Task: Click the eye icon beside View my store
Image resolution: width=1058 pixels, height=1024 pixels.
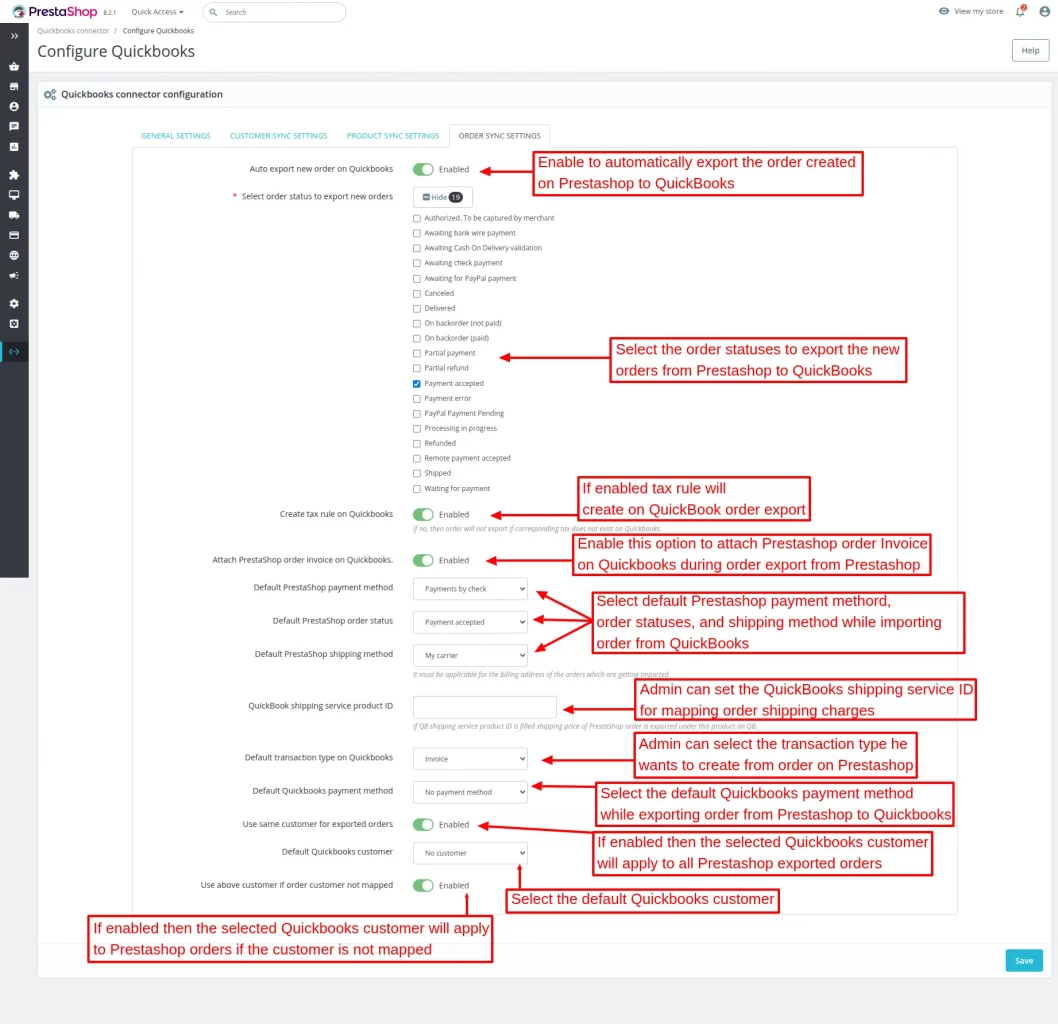Action: click(x=943, y=11)
